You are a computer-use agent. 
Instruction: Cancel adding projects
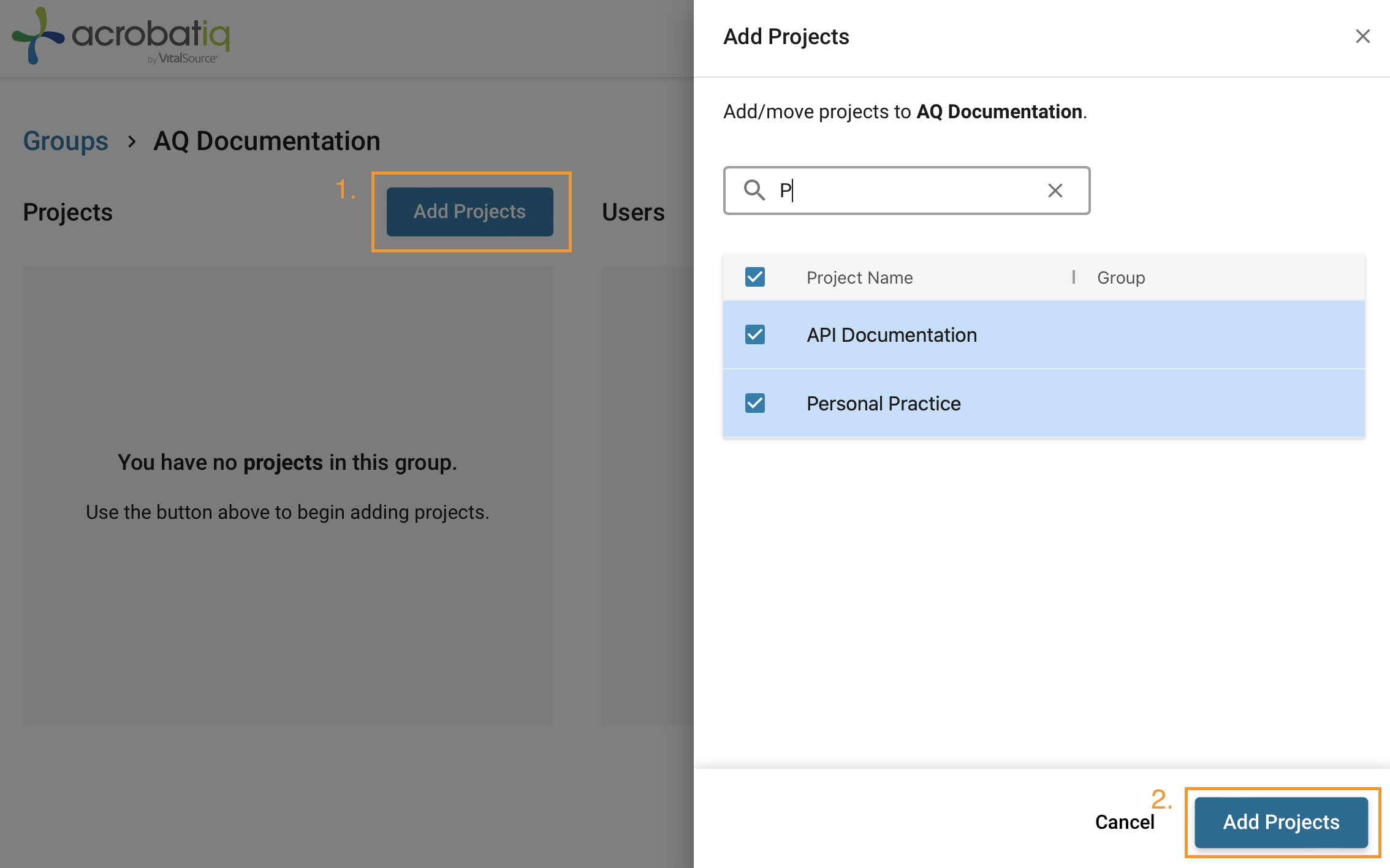pos(1125,822)
